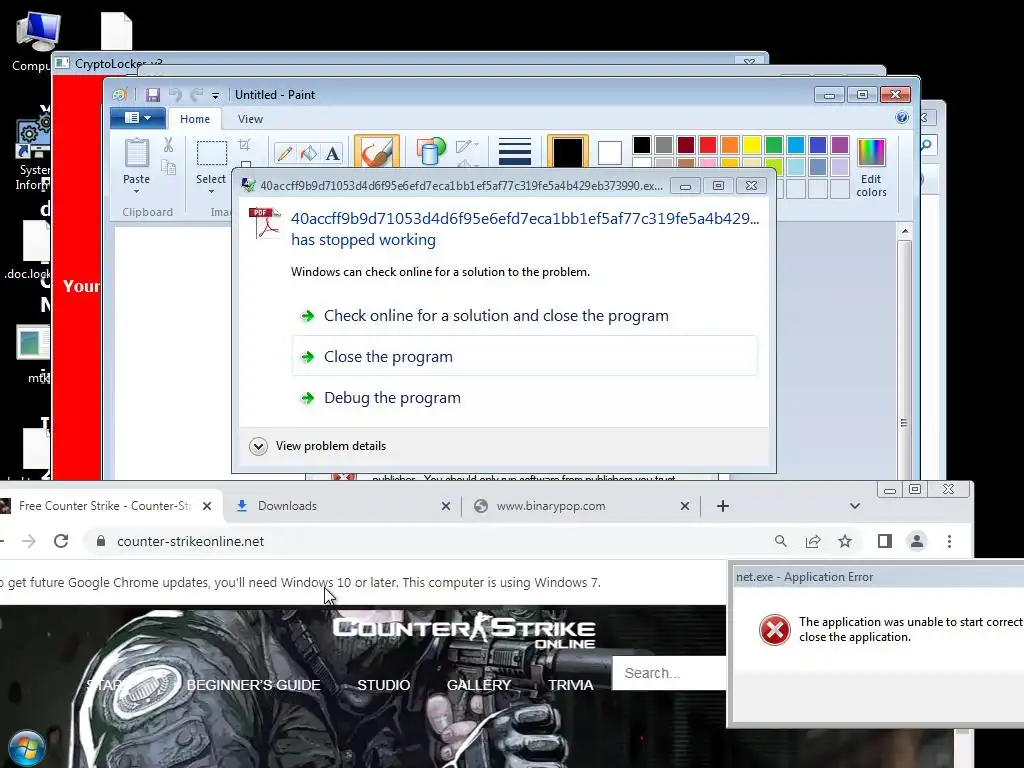Open Edit colors in Paint
1024x768 pixels.
point(871,168)
